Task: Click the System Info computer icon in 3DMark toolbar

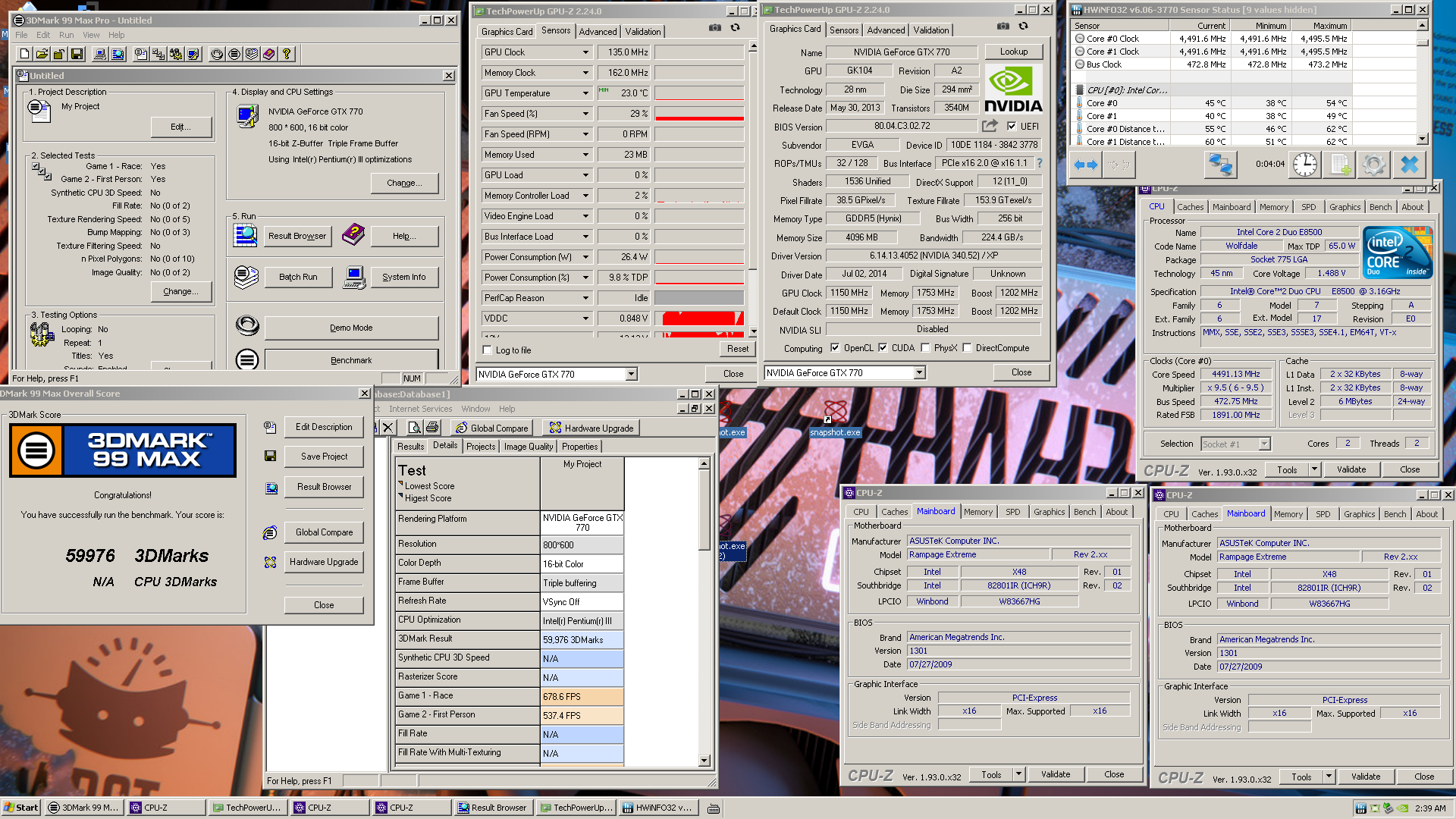Action: tap(100, 54)
